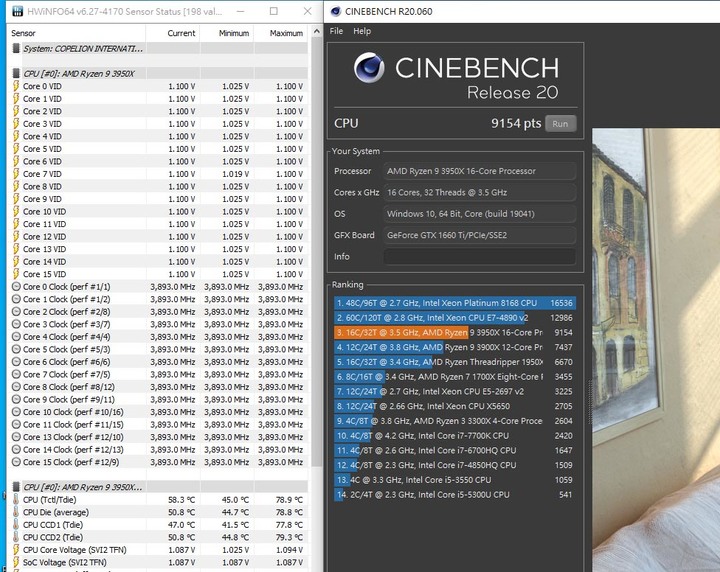Select the Core 5 VID row label

pyautogui.click(x=42, y=149)
